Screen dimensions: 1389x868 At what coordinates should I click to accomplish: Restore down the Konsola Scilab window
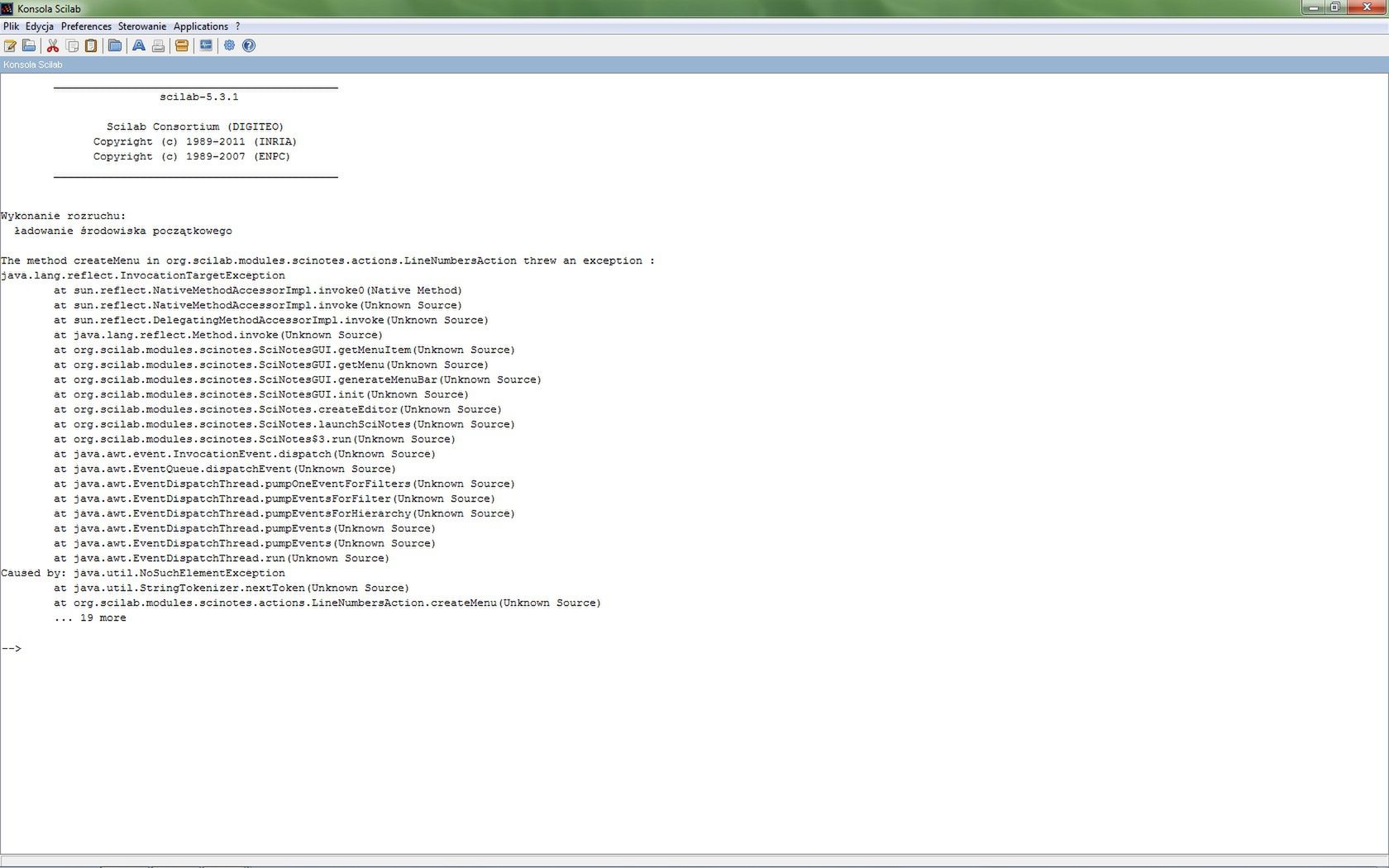pos(1335,7)
